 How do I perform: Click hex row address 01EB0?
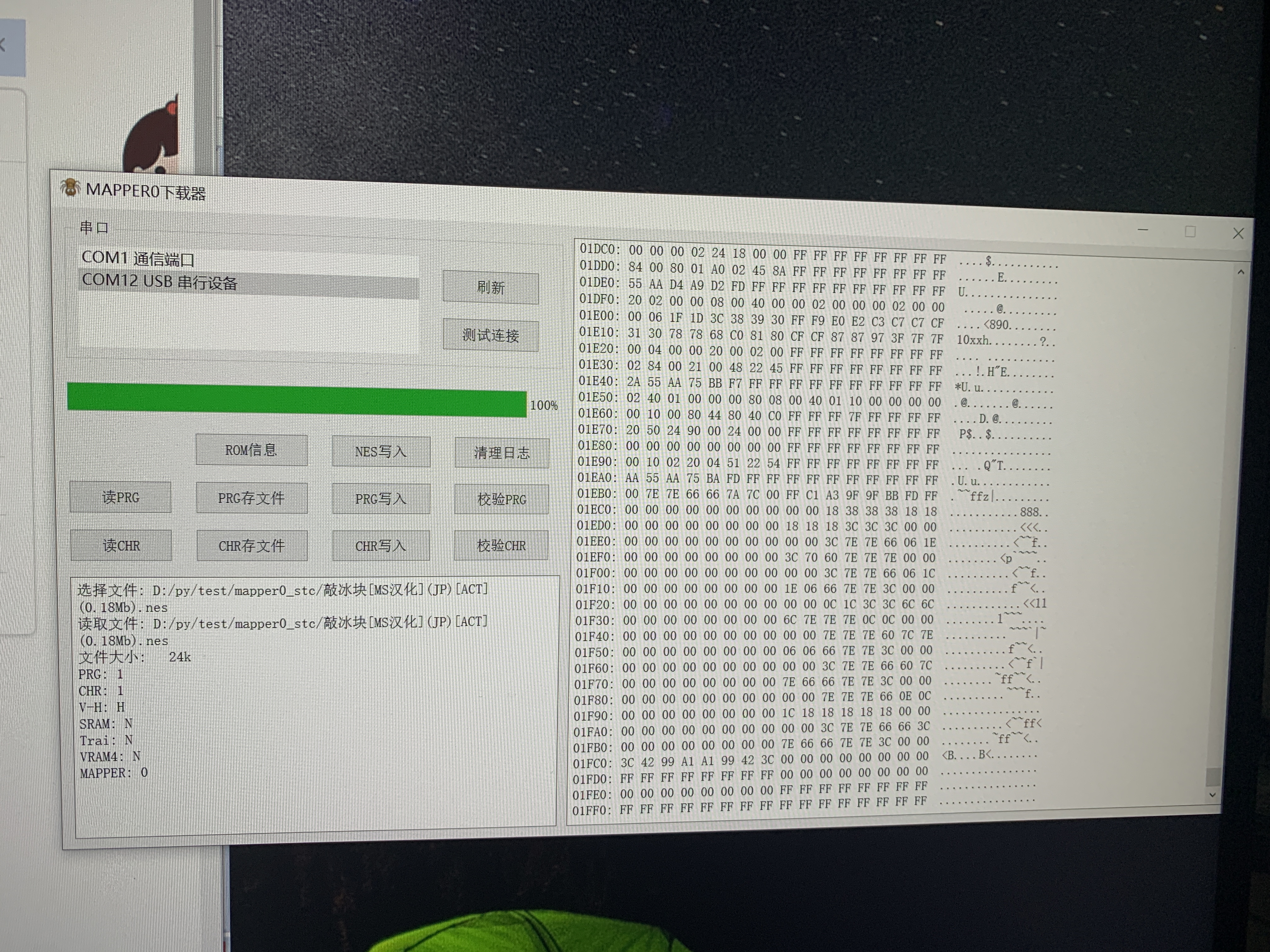click(x=598, y=494)
